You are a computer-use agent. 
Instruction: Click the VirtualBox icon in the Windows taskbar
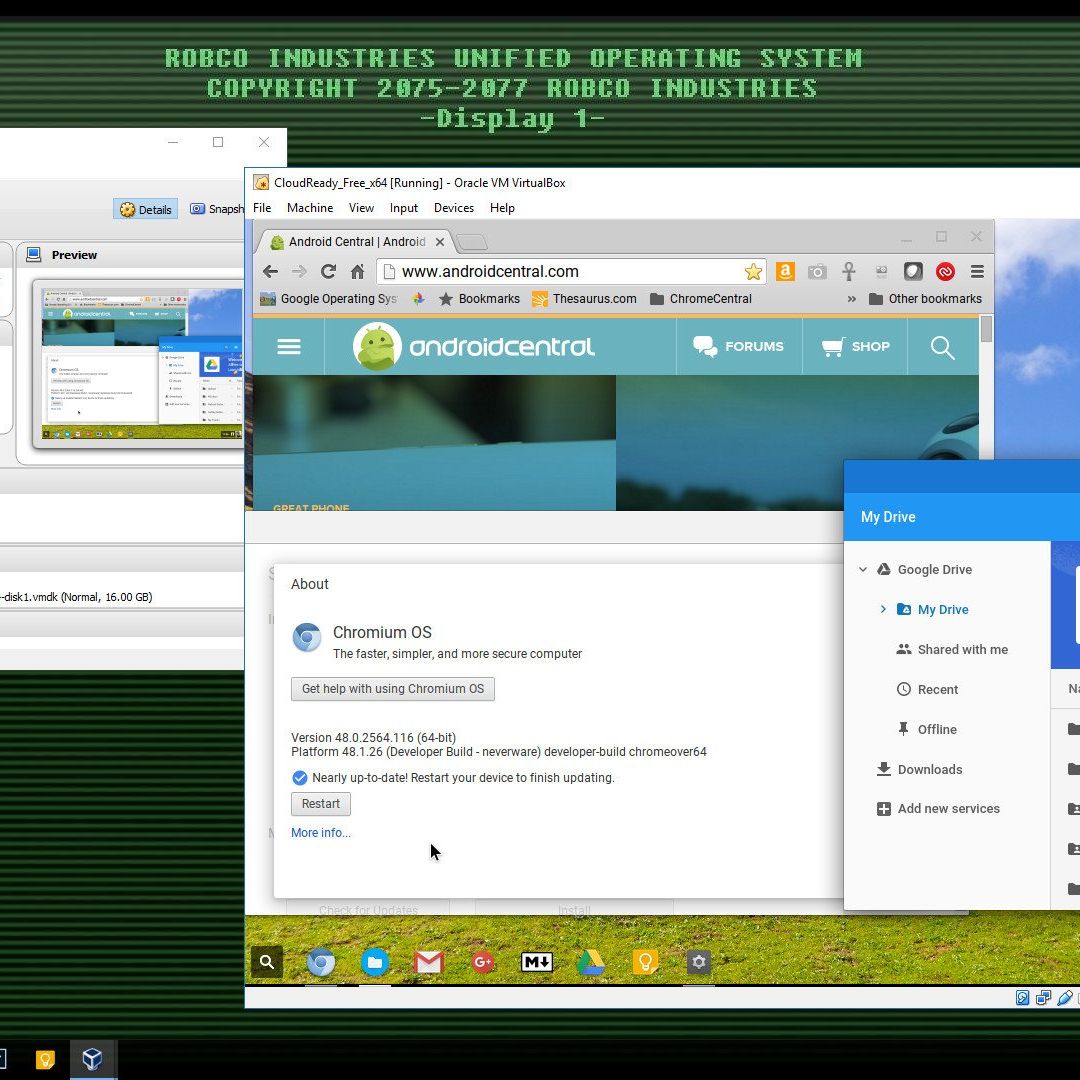pos(93,1059)
